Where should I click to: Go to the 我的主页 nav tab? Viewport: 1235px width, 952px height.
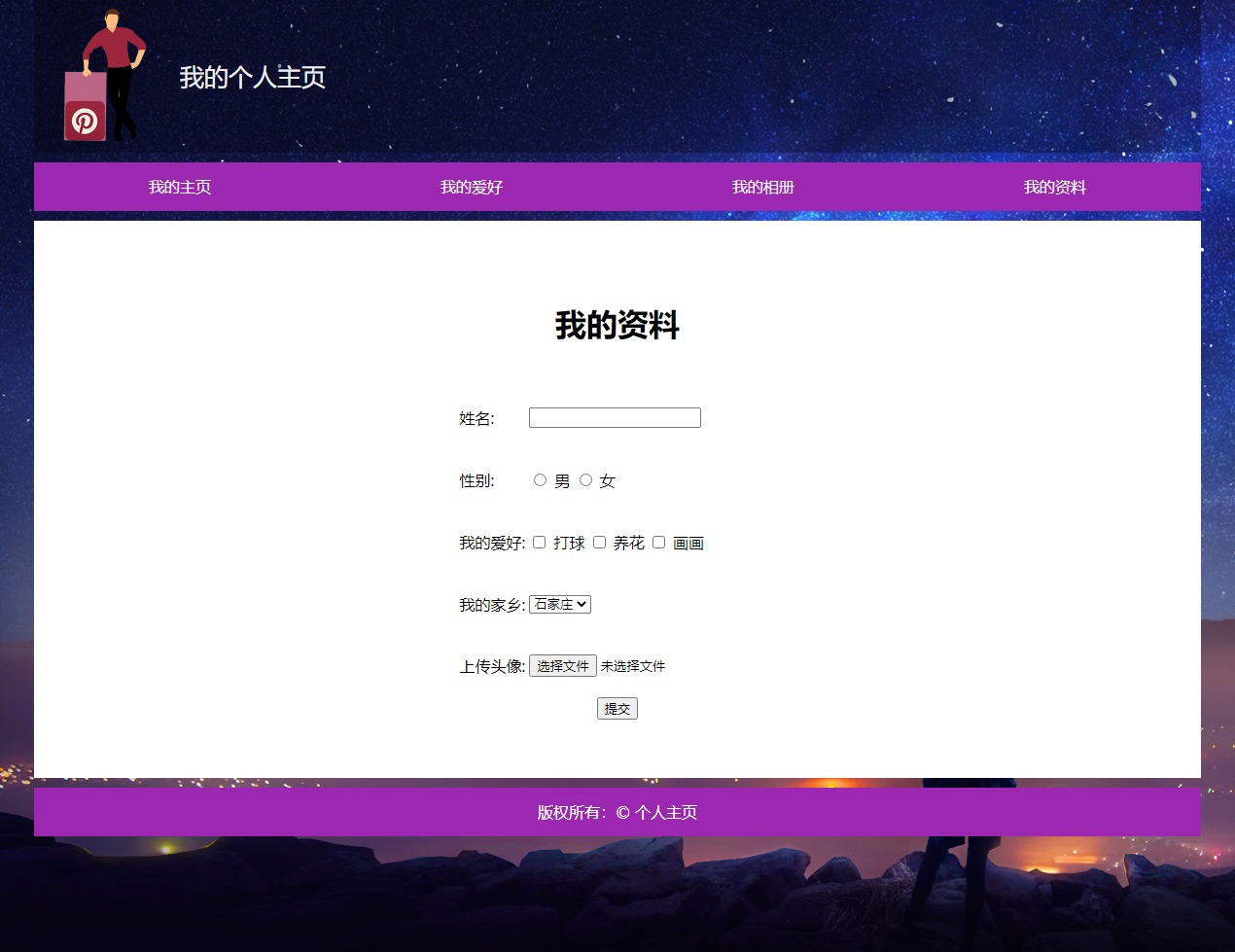(180, 187)
